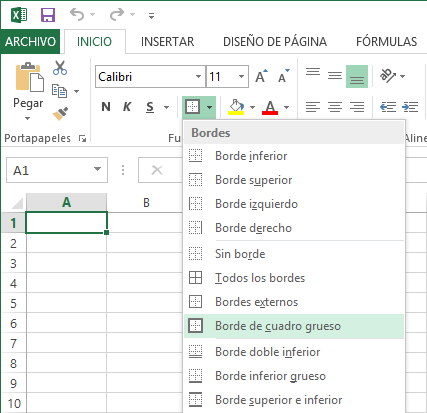
Task: Toggle bold N formatting
Action: (x=106, y=107)
